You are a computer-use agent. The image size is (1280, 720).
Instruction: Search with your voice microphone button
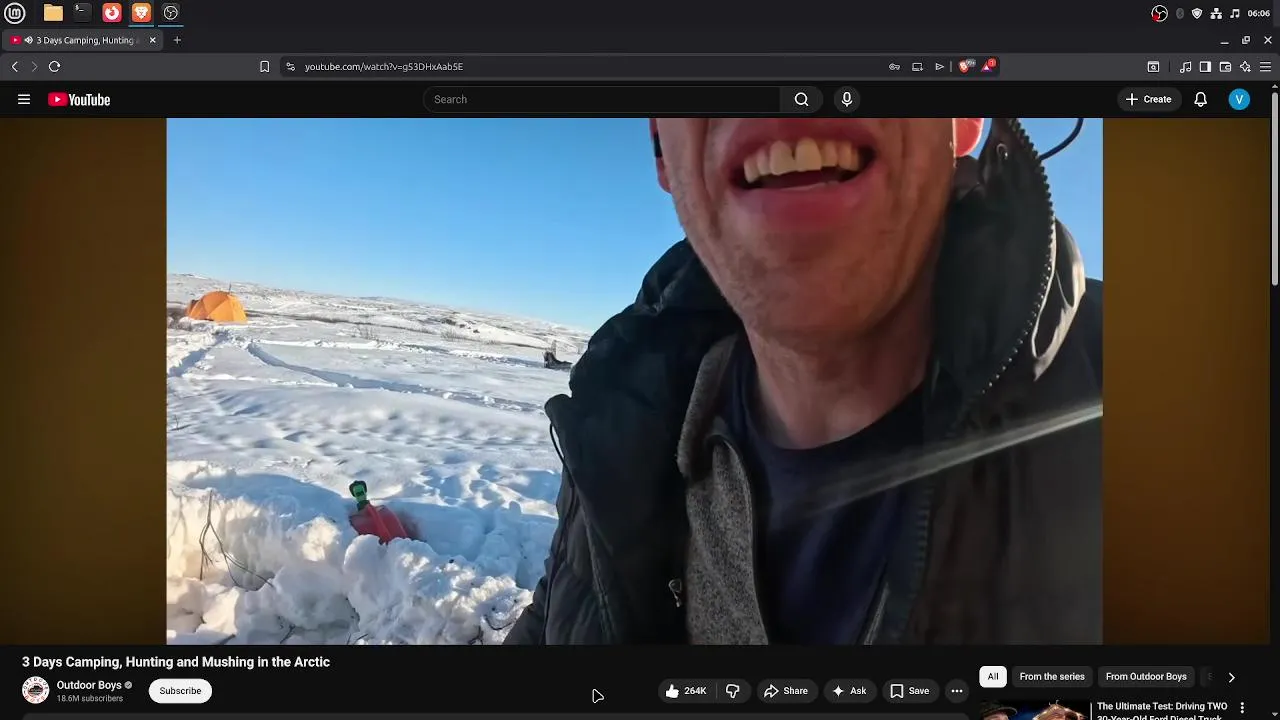coord(846,99)
